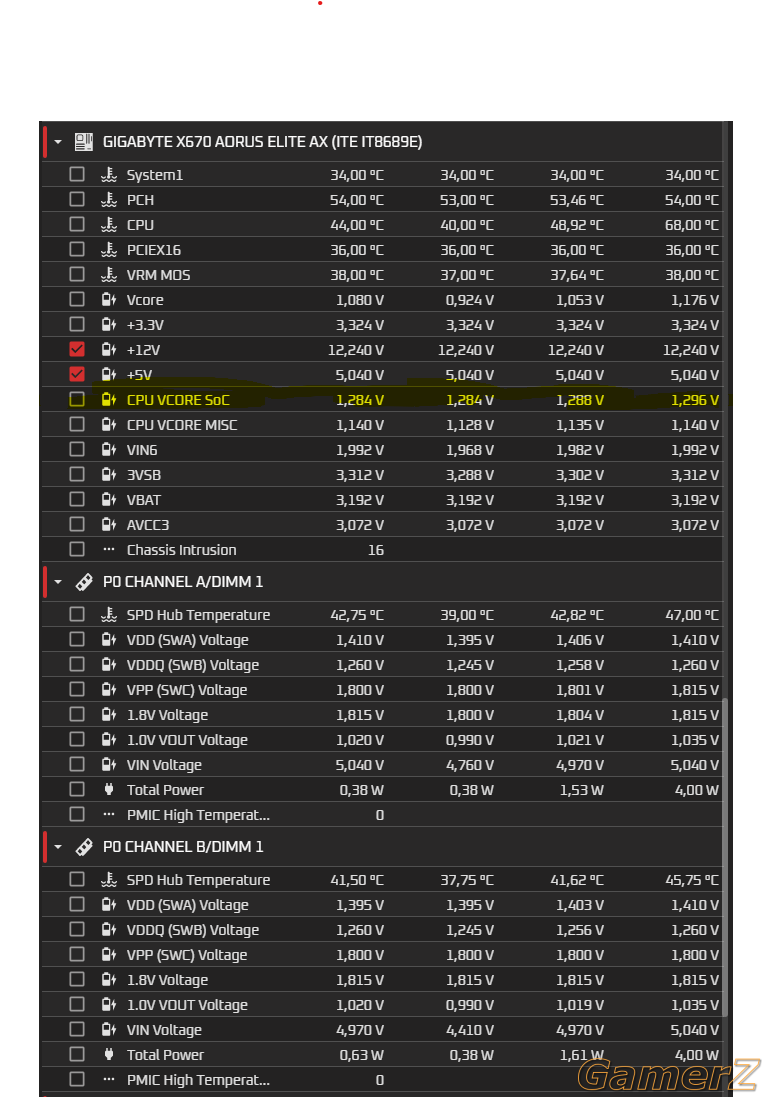Viewport: 762px width, 1097px height.
Task: Uncheck the +5V sensor checkbox
Action: pos(77,374)
